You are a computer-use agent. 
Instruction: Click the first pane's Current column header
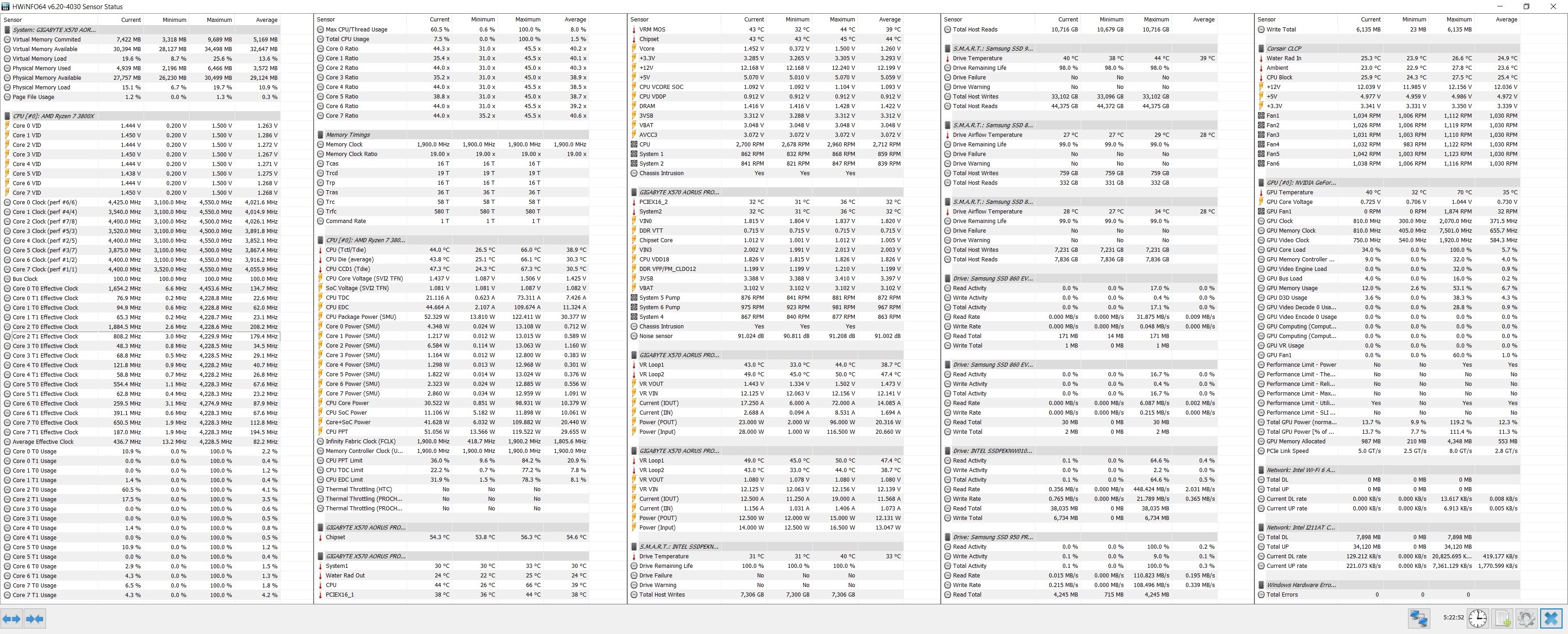tap(130, 20)
